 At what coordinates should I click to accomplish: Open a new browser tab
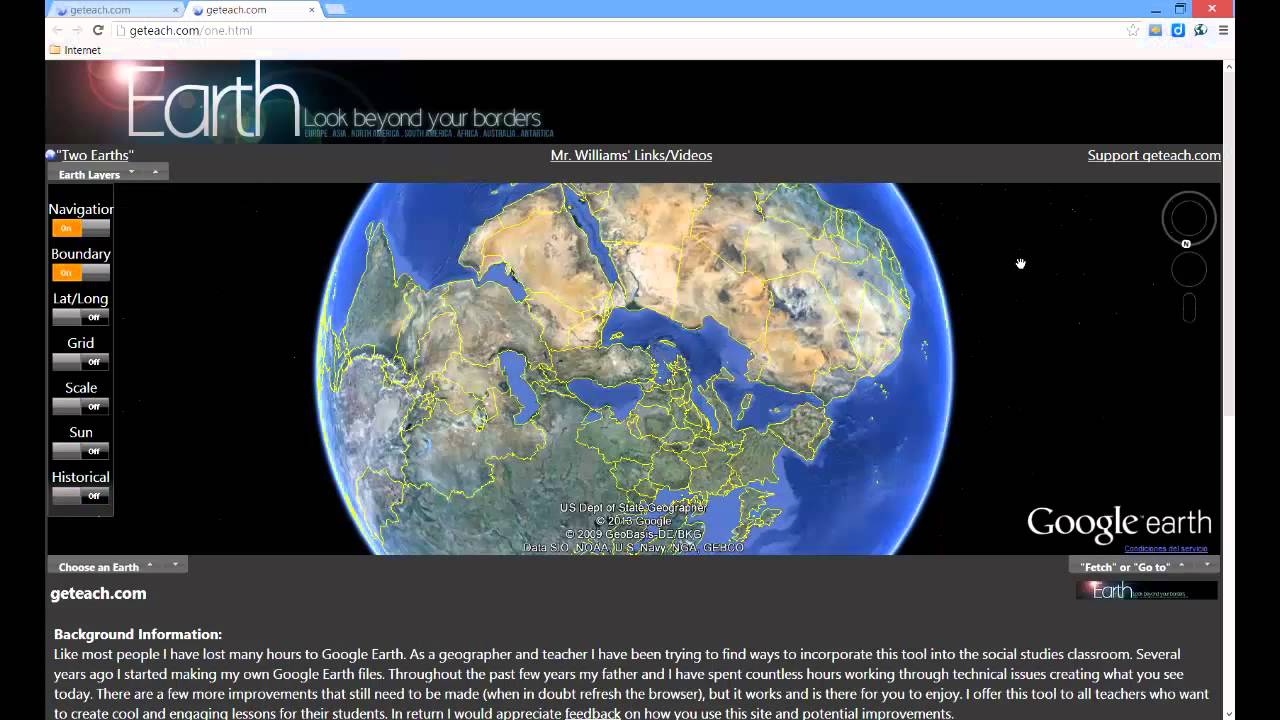336,10
